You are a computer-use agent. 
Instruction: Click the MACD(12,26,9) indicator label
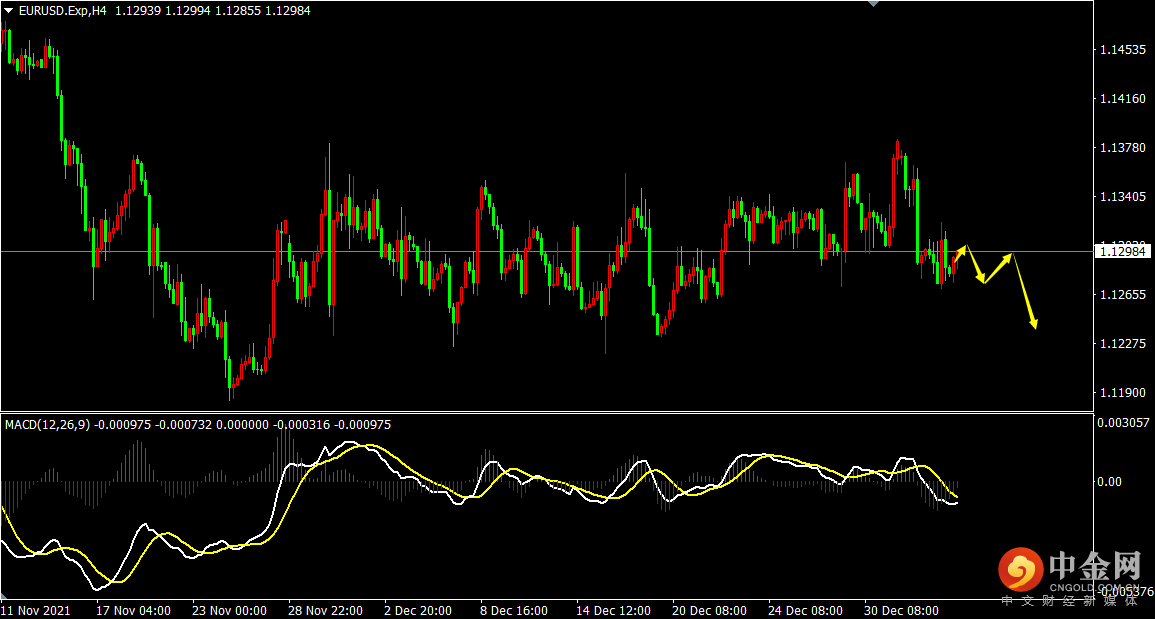point(48,425)
